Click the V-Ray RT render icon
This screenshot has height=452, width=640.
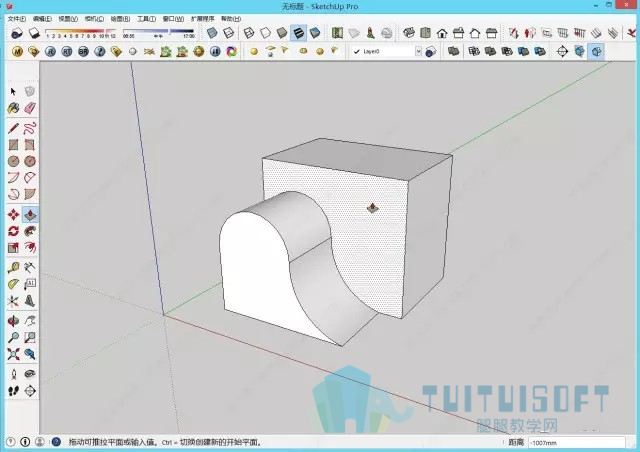click(67, 51)
